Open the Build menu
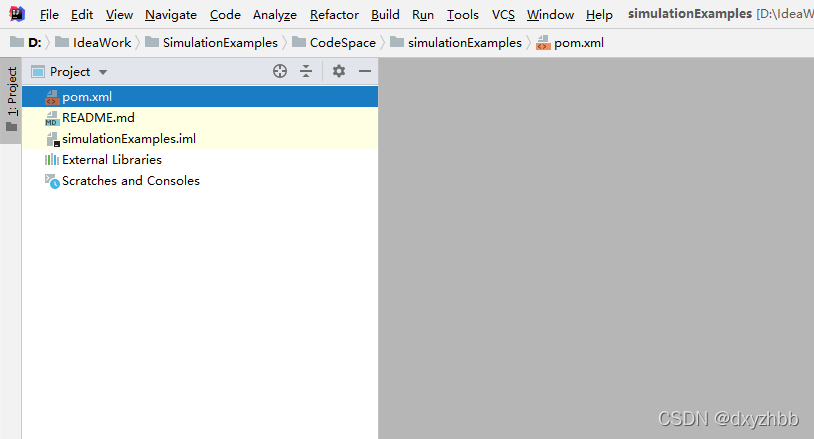This screenshot has height=439, width=814. click(x=385, y=15)
